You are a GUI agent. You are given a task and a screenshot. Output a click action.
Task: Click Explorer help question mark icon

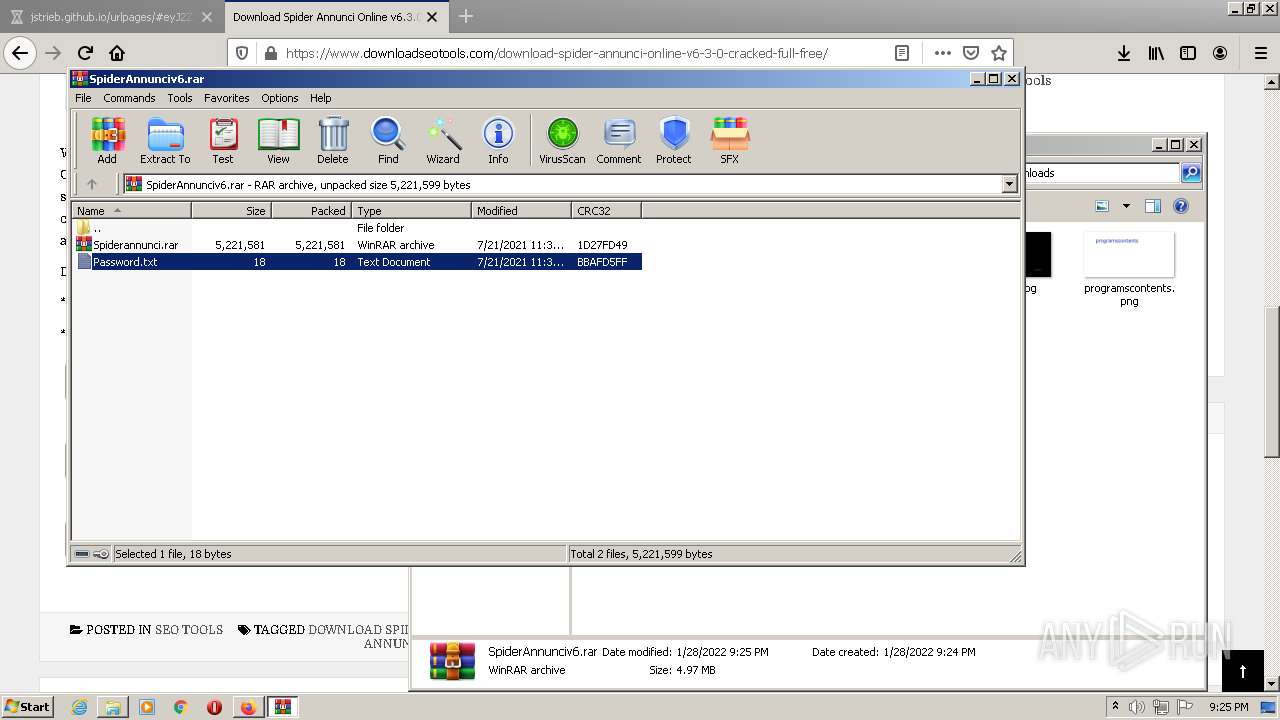(x=1180, y=206)
